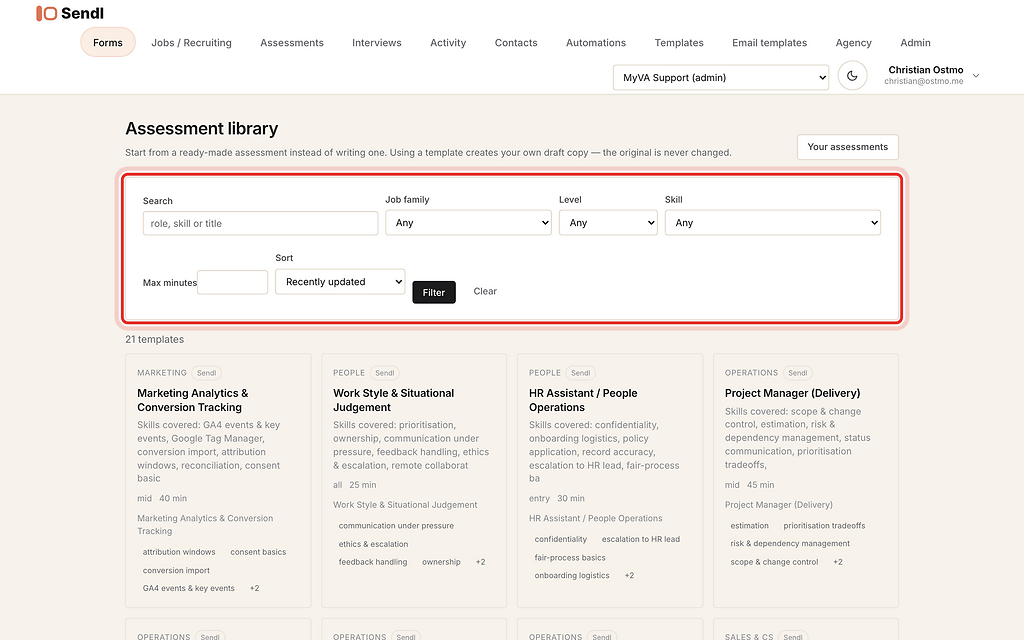Go to Email templates
Viewport: 1024px width, 640px height.
click(769, 42)
